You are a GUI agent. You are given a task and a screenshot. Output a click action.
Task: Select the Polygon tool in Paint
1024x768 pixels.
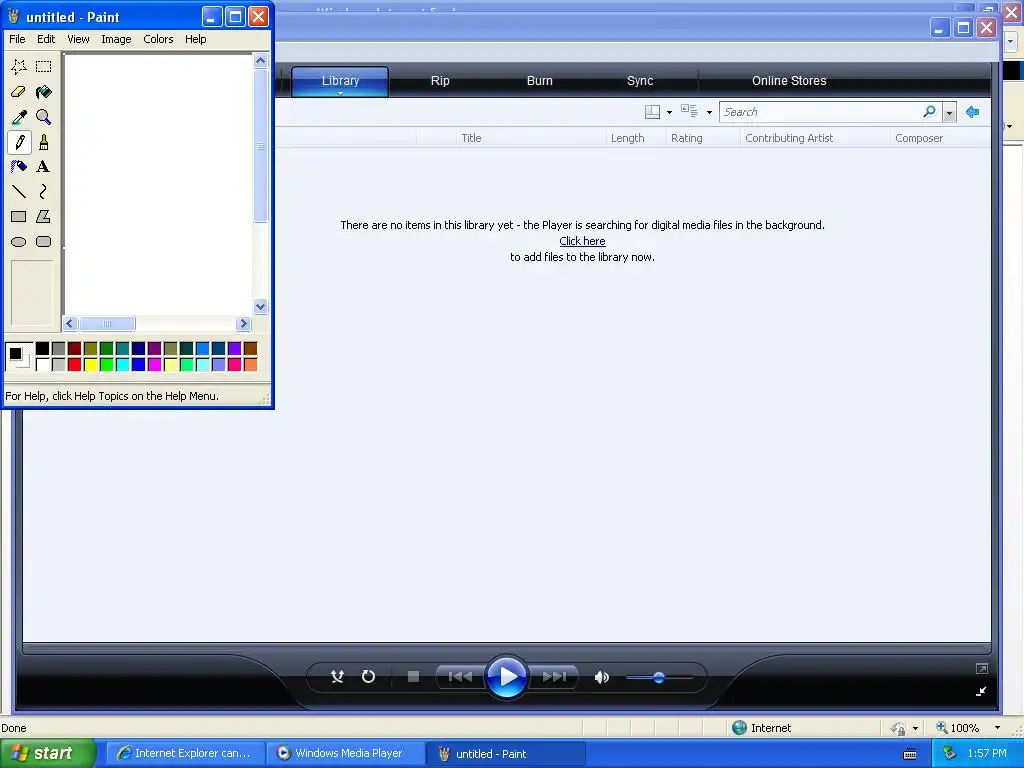[44, 216]
